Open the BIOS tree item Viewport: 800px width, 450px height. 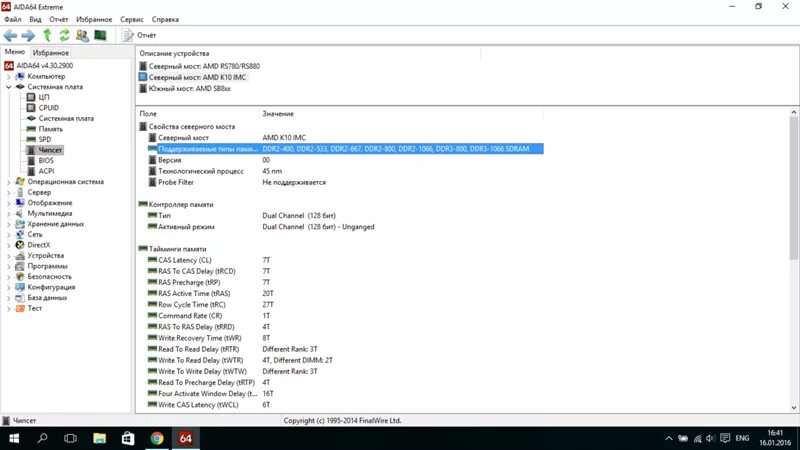point(46,160)
